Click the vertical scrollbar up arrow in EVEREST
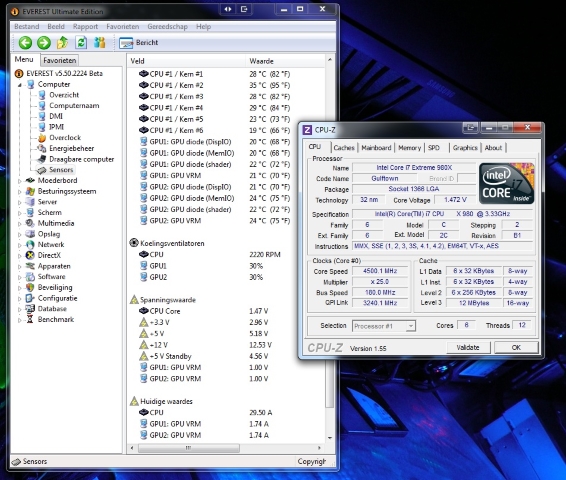Image resolution: width=566 pixels, height=480 pixels. (x=330, y=59)
